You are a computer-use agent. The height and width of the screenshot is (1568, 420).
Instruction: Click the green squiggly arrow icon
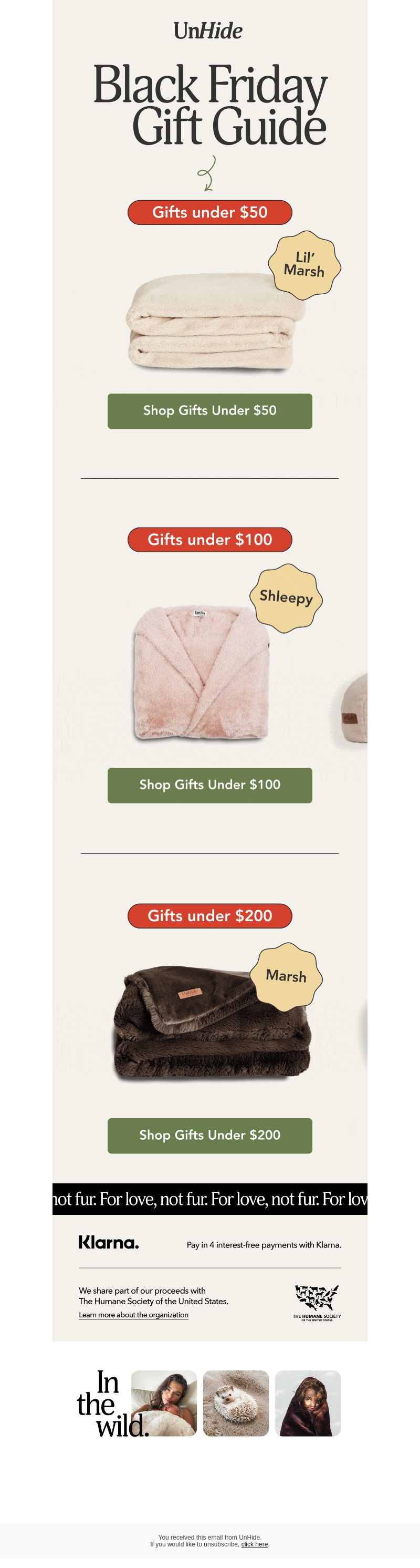click(207, 173)
